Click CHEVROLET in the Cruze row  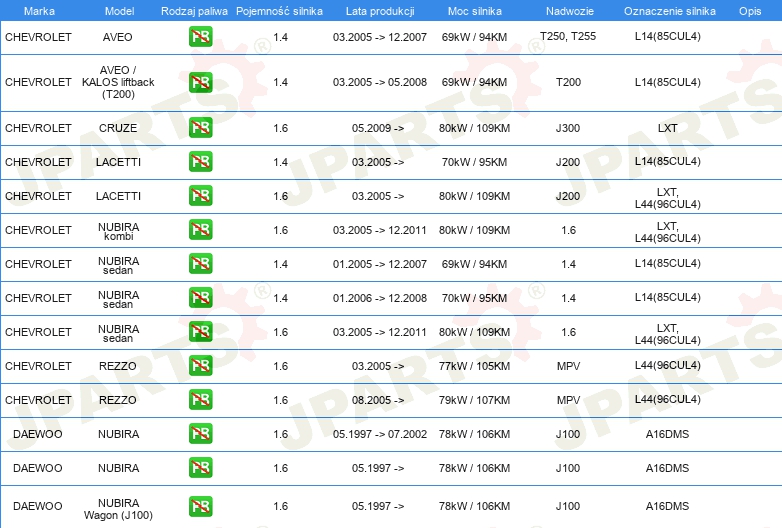pyautogui.click(x=38, y=128)
